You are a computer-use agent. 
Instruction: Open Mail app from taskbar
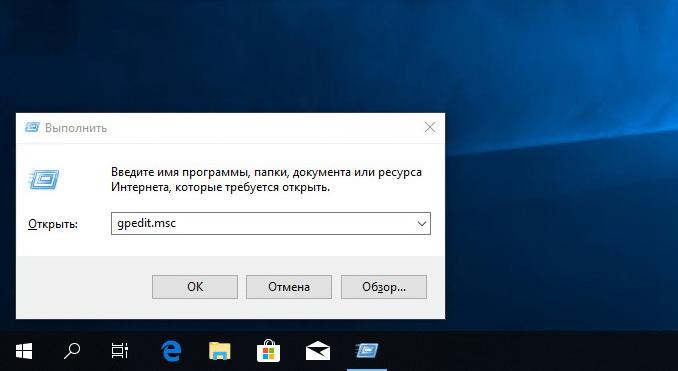pyautogui.click(x=318, y=351)
